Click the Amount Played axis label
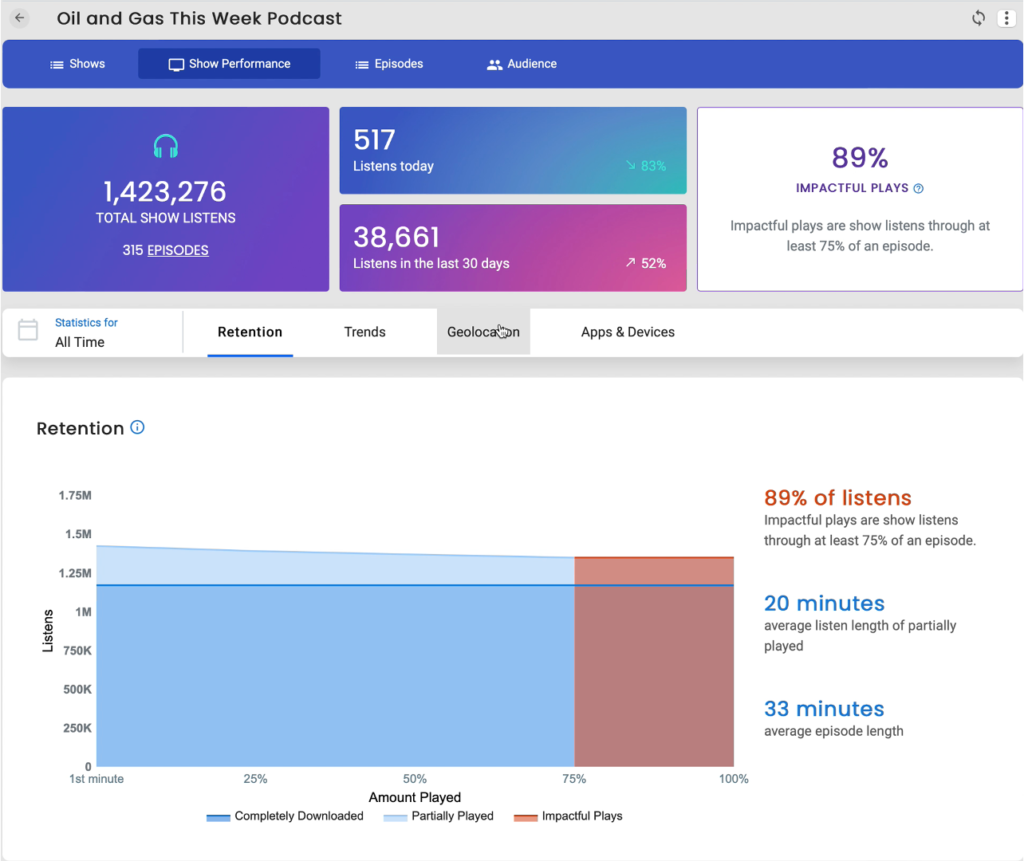This screenshot has width=1024, height=861. 415,797
